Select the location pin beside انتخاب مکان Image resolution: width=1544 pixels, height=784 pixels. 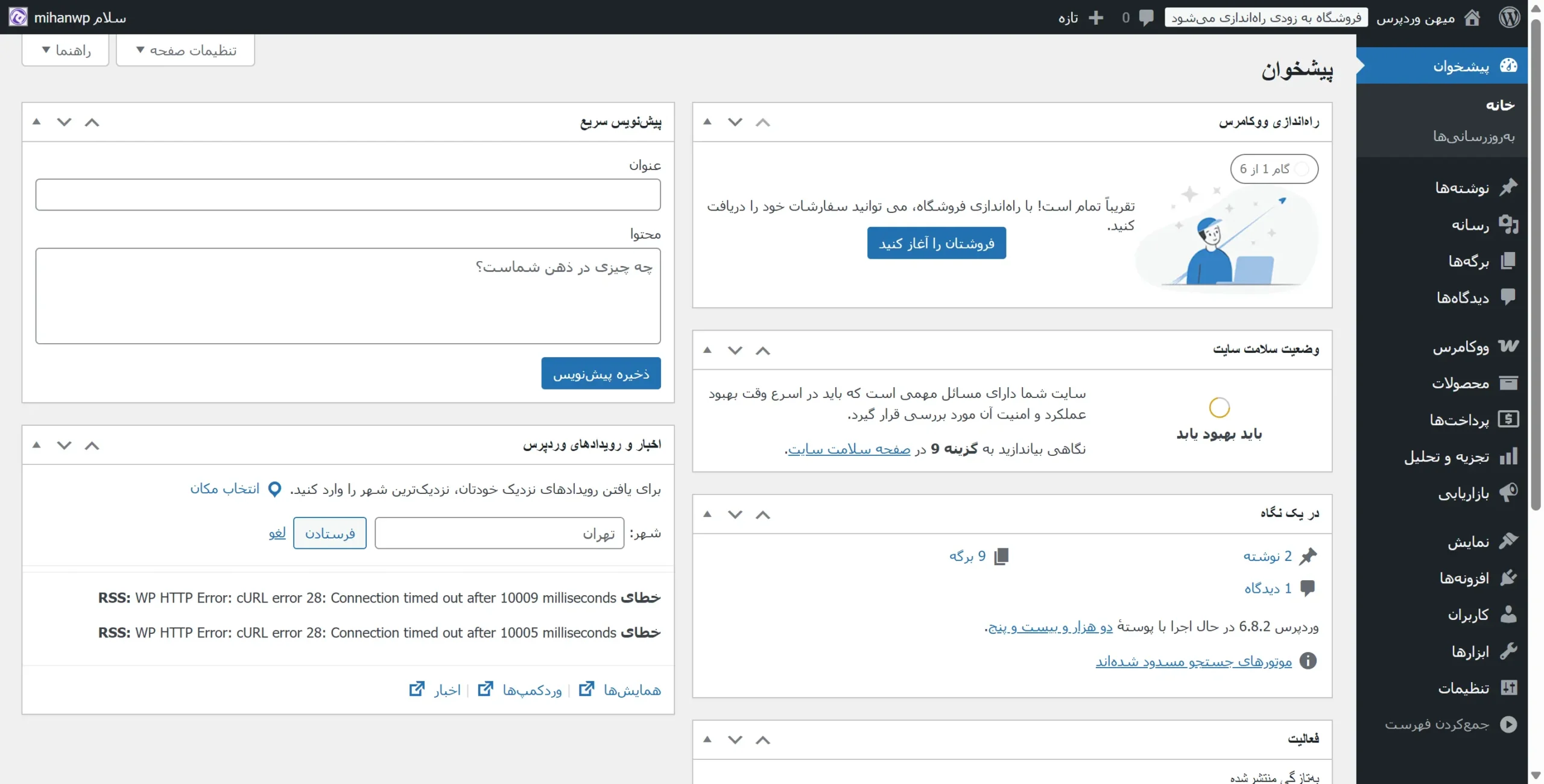(x=274, y=489)
